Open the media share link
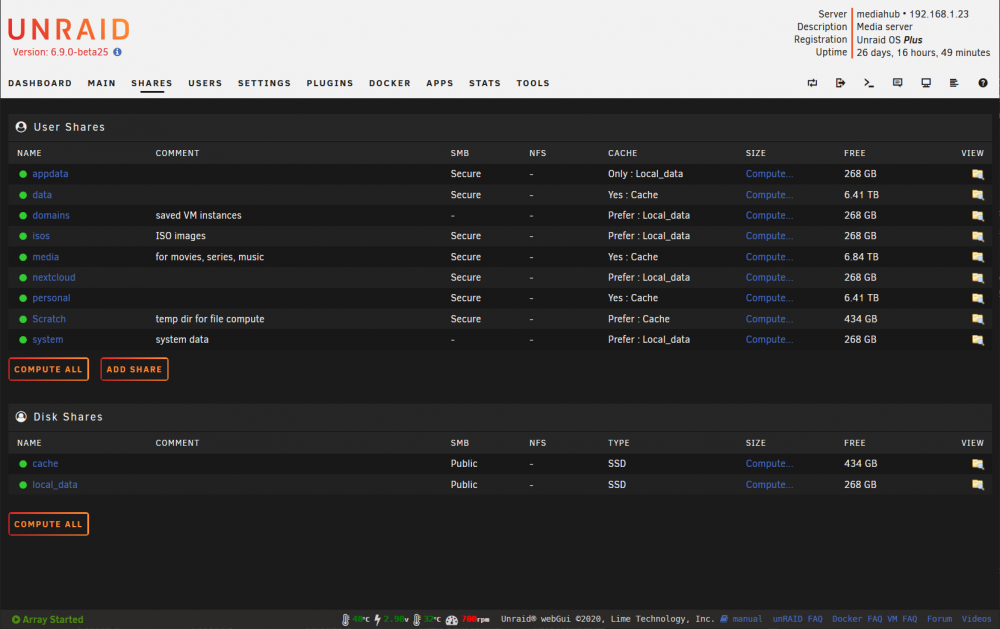 (45, 257)
